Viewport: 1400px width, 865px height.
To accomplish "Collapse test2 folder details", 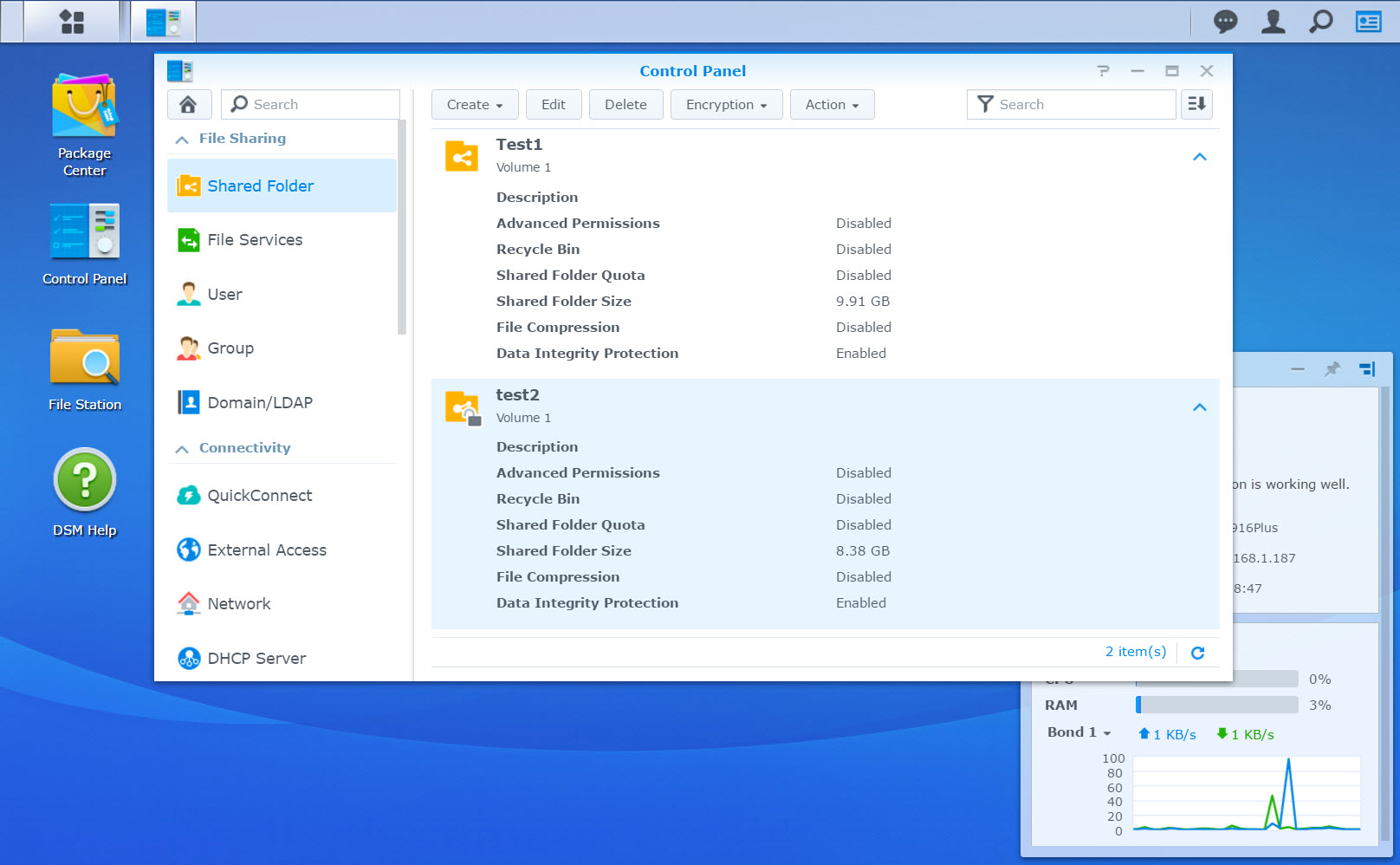I will tap(1199, 407).
